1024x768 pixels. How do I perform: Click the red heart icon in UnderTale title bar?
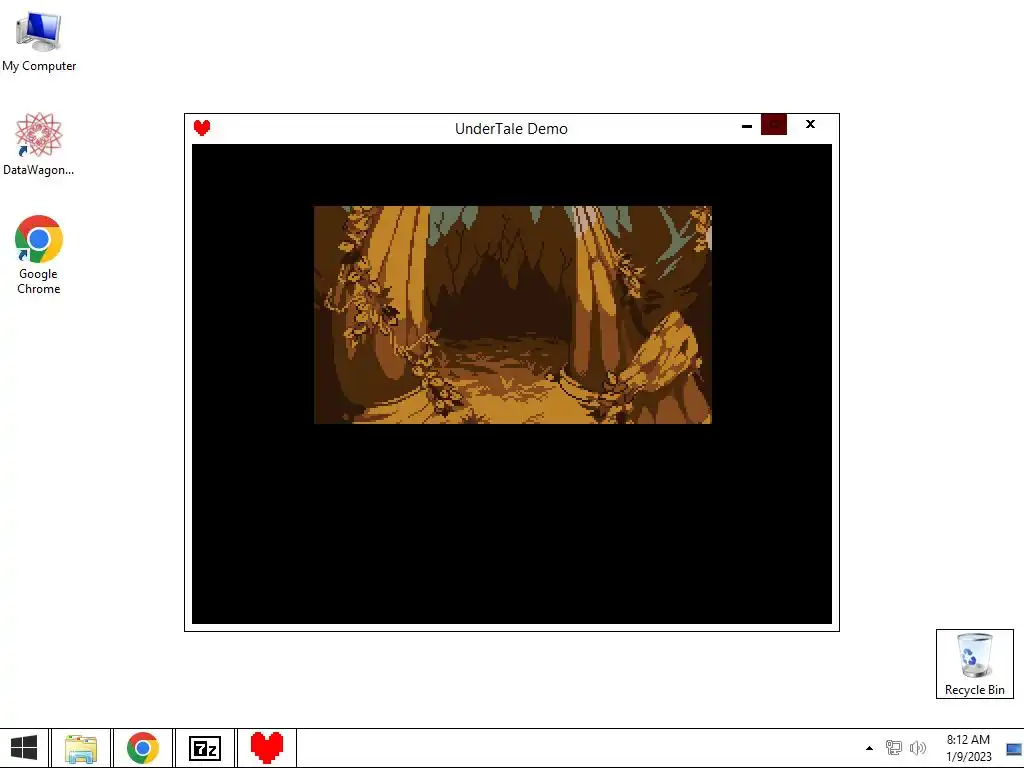click(202, 128)
